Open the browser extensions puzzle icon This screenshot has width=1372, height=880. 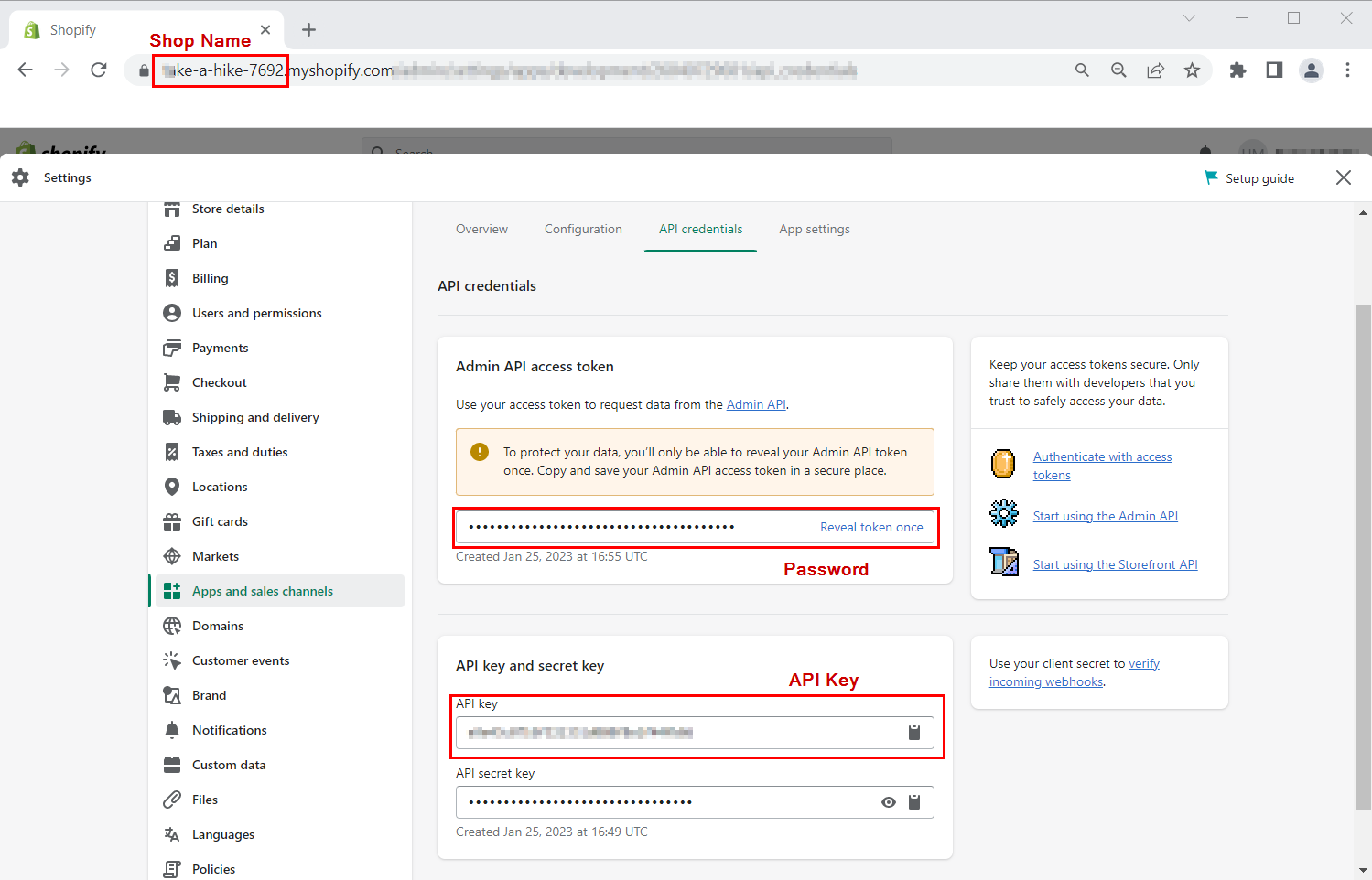[x=1237, y=70]
